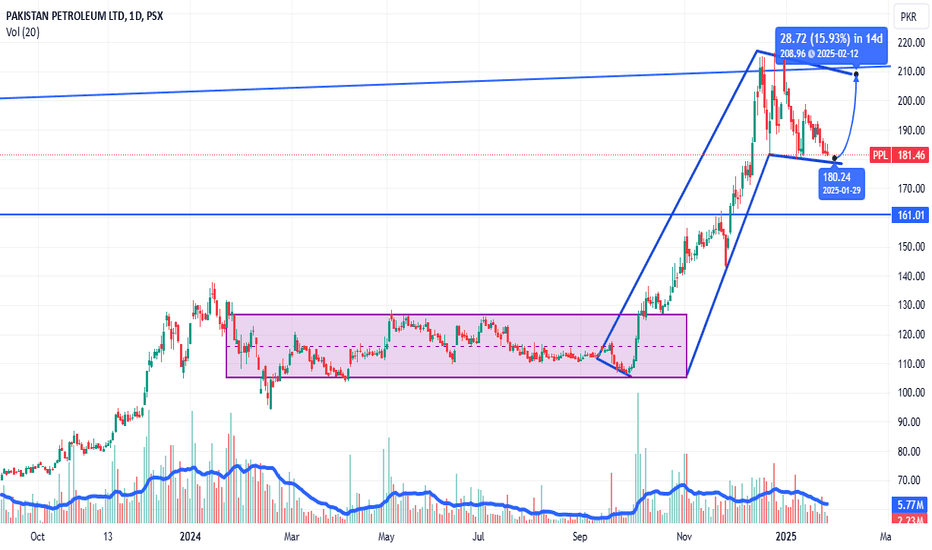The width and height of the screenshot is (932, 550).
Task: Click the 140.00 price axis label
Action: point(911,276)
